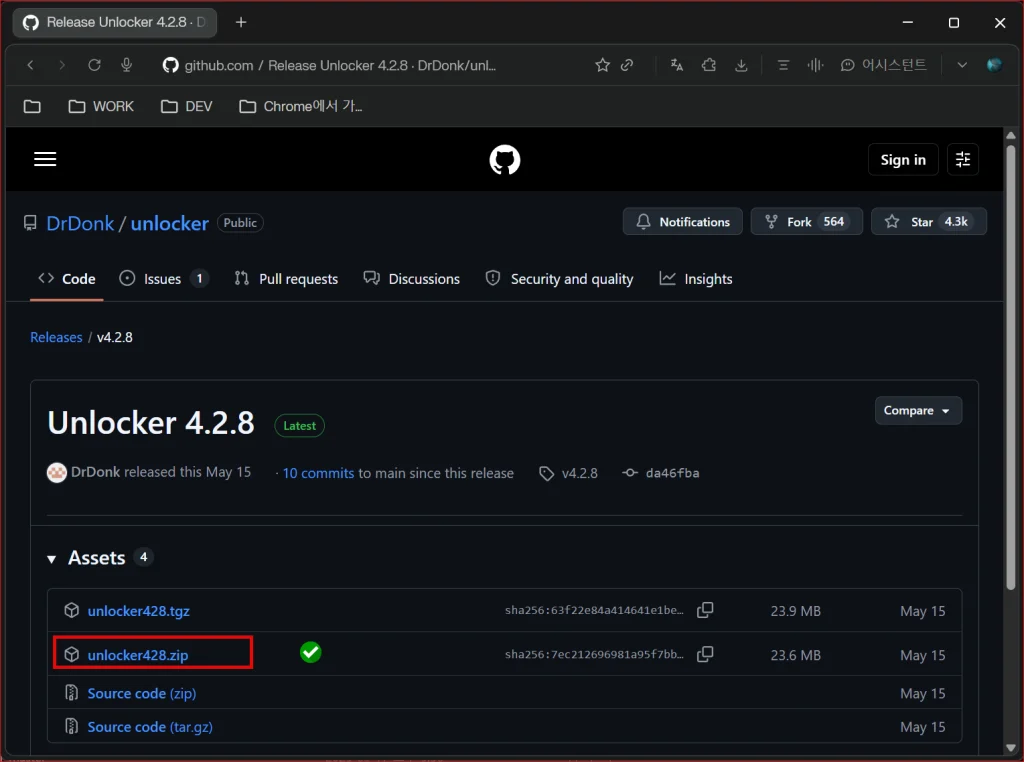Open the browser downloads icon
The height and width of the screenshot is (762, 1024).
pyautogui.click(x=741, y=65)
